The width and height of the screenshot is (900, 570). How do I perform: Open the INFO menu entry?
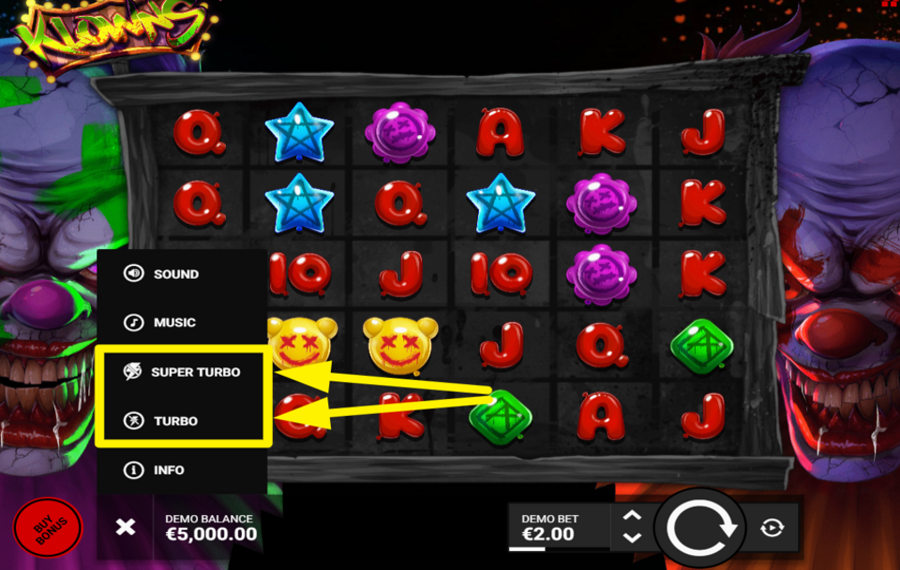click(182, 470)
